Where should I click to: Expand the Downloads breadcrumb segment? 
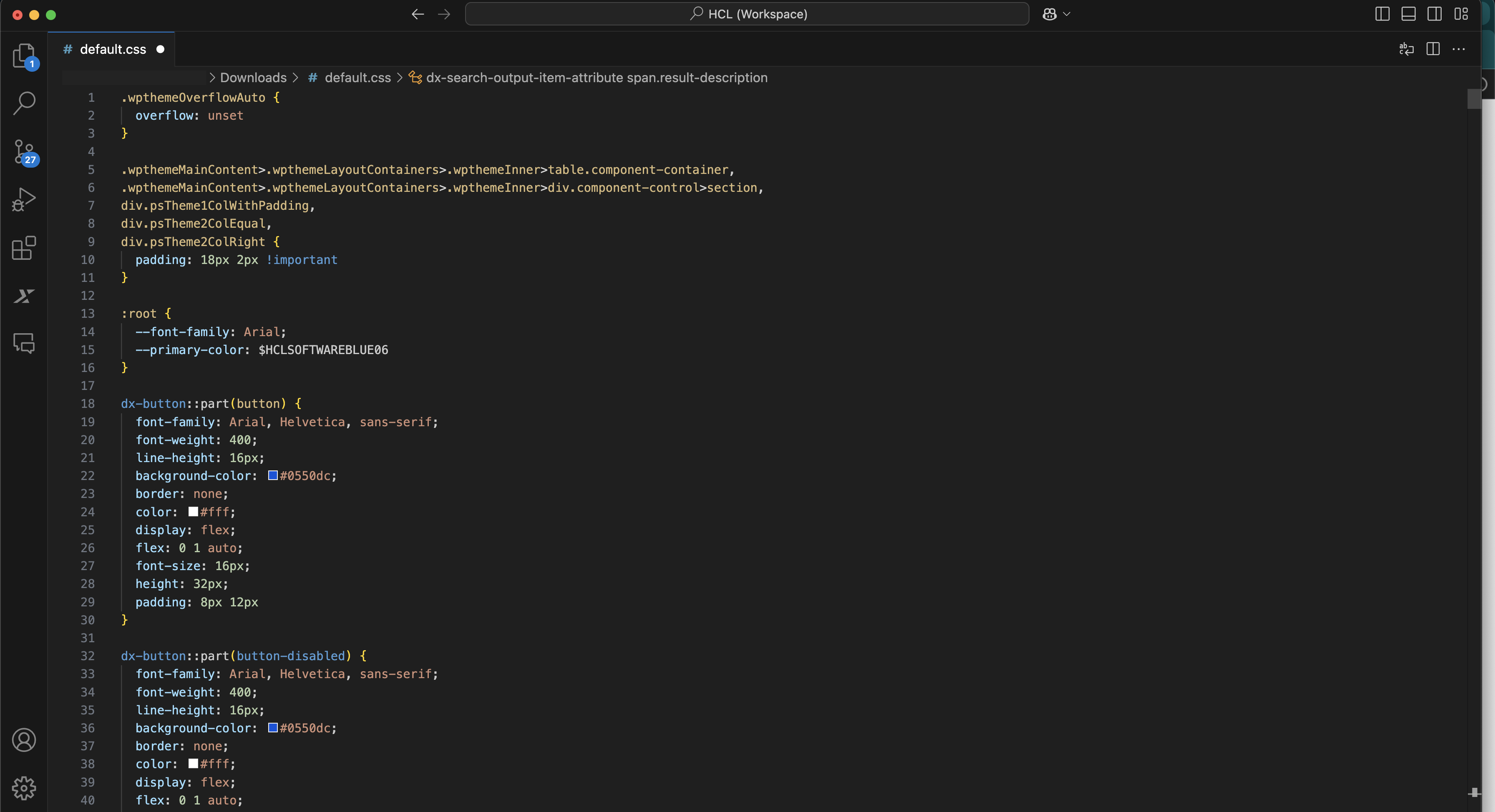point(253,78)
